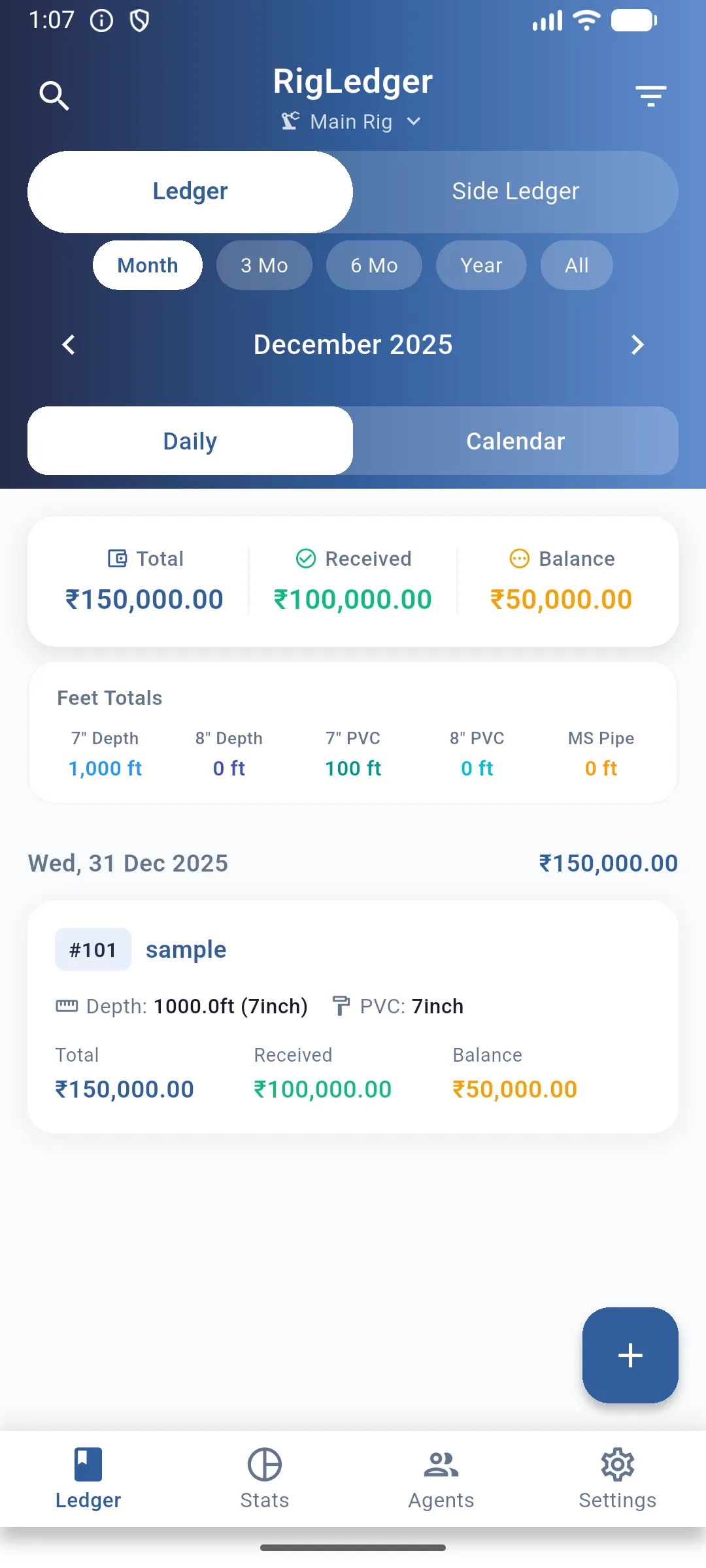Select the Year range chip
Image resolution: width=706 pixels, height=1568 pixels.
[x=481, y=265]
